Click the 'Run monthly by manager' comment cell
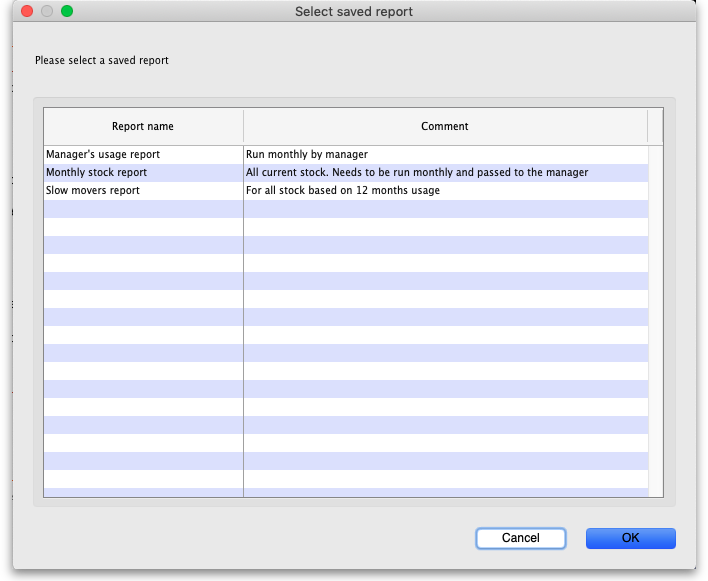The width and height of the screenshot is (708, 581). (307, 155)
